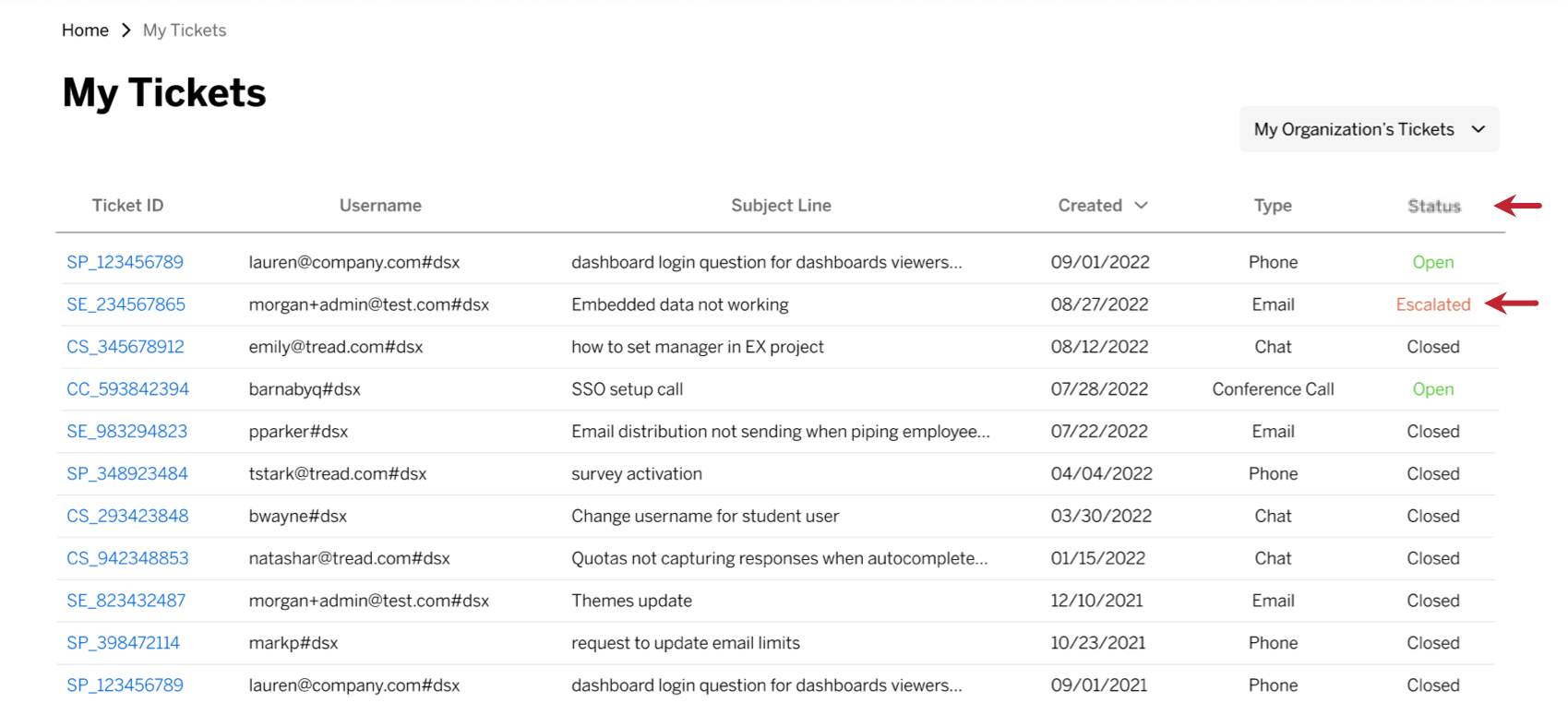Screen dimensions: 1568x703
Task: Select My Tickets breadcrumb item
Action: point(185,30)
